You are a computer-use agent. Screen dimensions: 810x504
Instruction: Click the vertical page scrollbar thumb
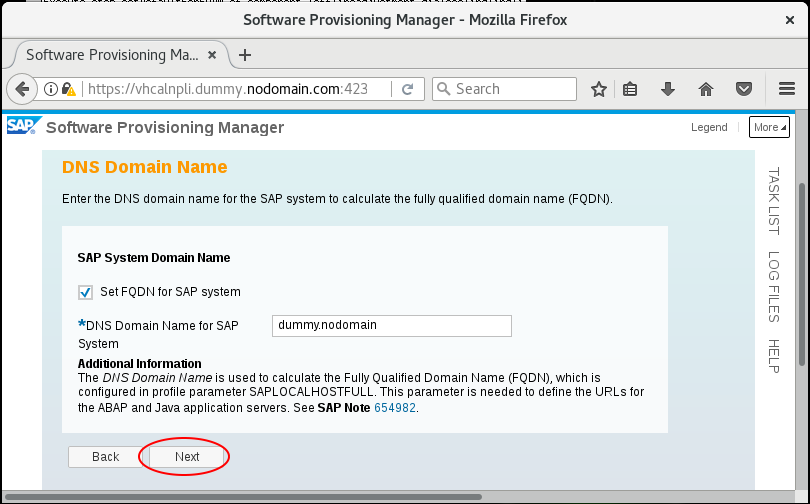[x=802, y=273]
